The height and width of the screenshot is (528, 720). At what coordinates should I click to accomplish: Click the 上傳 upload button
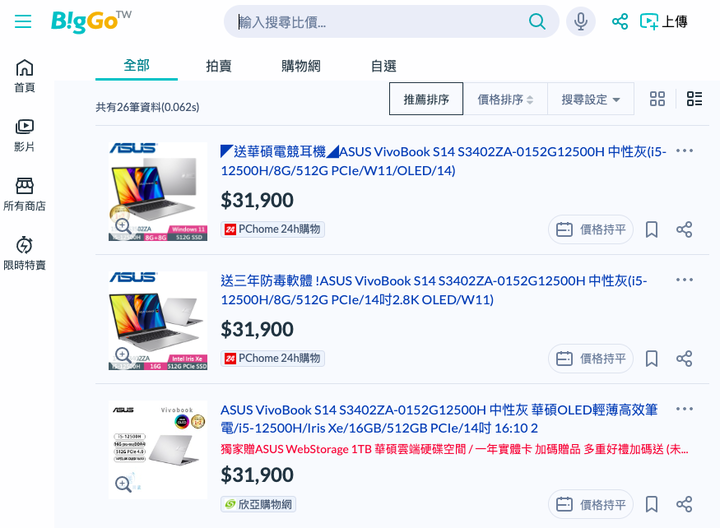pos(664,21)
